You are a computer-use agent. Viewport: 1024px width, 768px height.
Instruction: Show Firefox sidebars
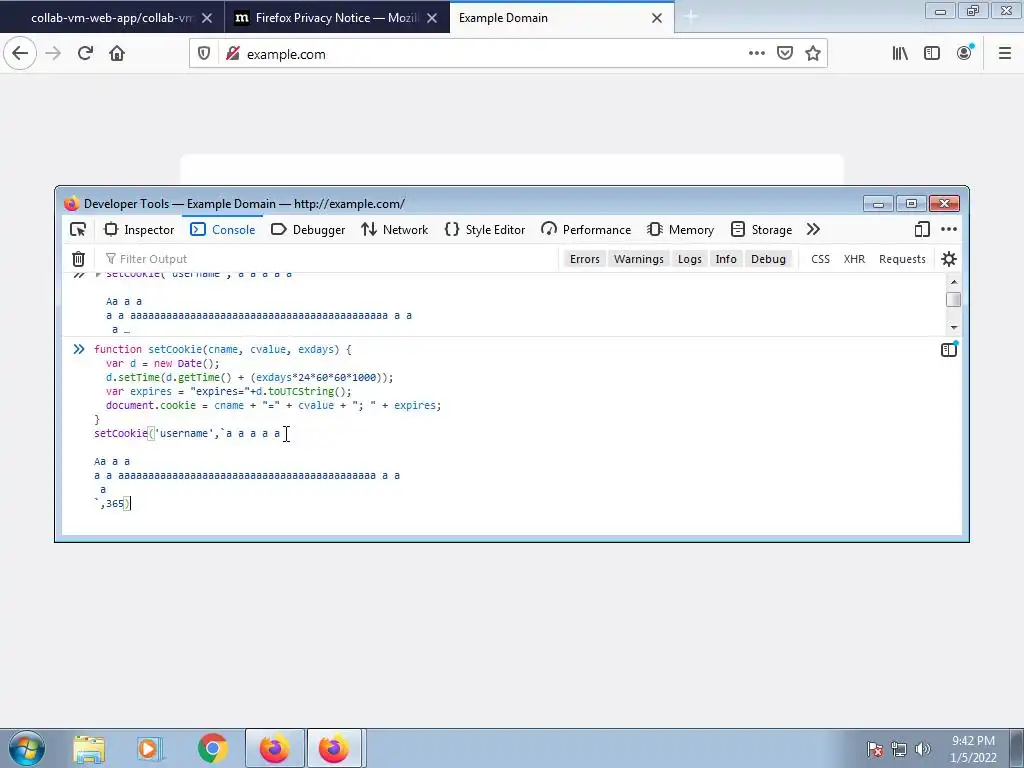(x=932, y=54)
